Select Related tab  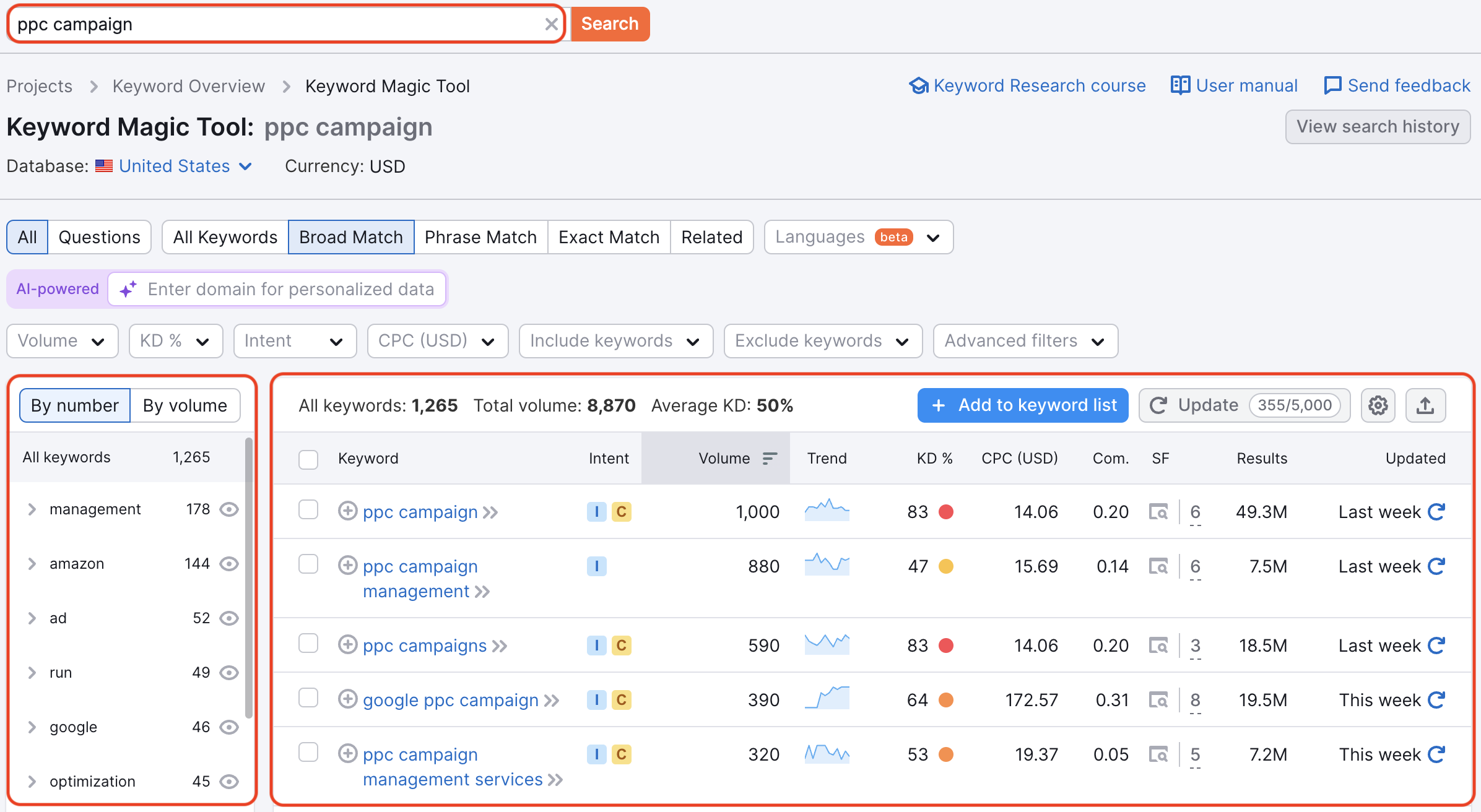coord(712,237)
